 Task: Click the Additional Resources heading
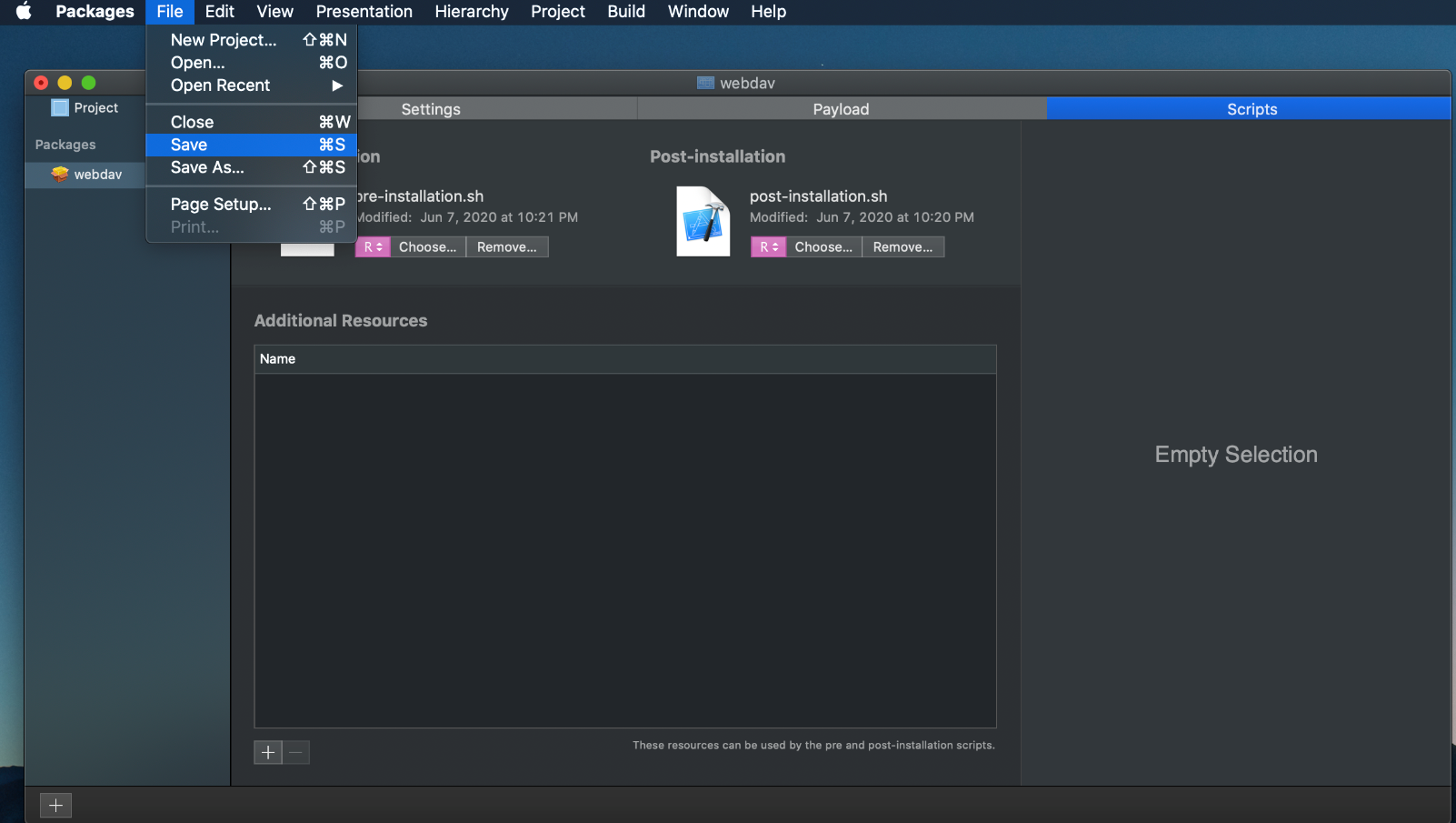341,320
